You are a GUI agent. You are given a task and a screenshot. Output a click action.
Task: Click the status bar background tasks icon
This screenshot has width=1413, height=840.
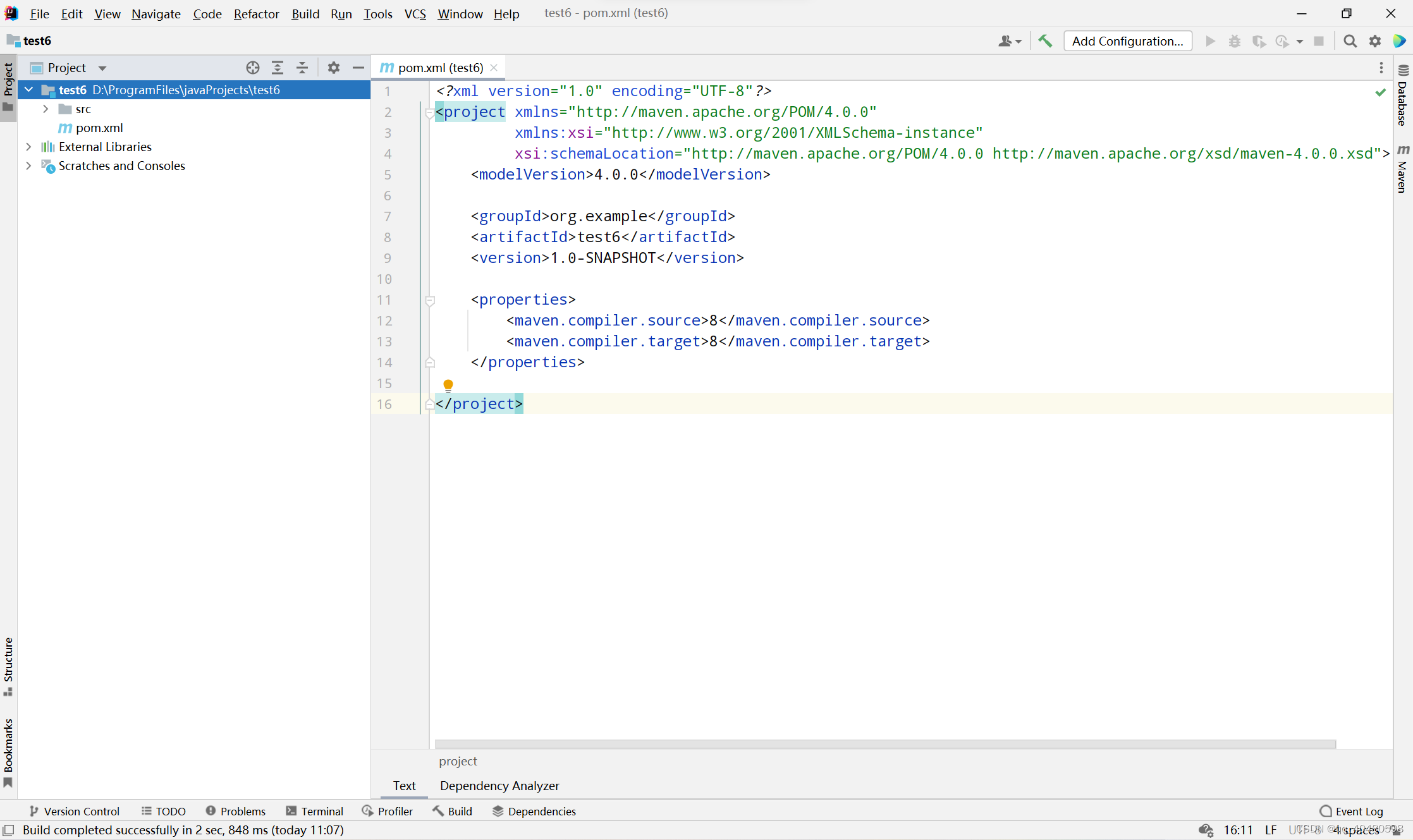1206,830
